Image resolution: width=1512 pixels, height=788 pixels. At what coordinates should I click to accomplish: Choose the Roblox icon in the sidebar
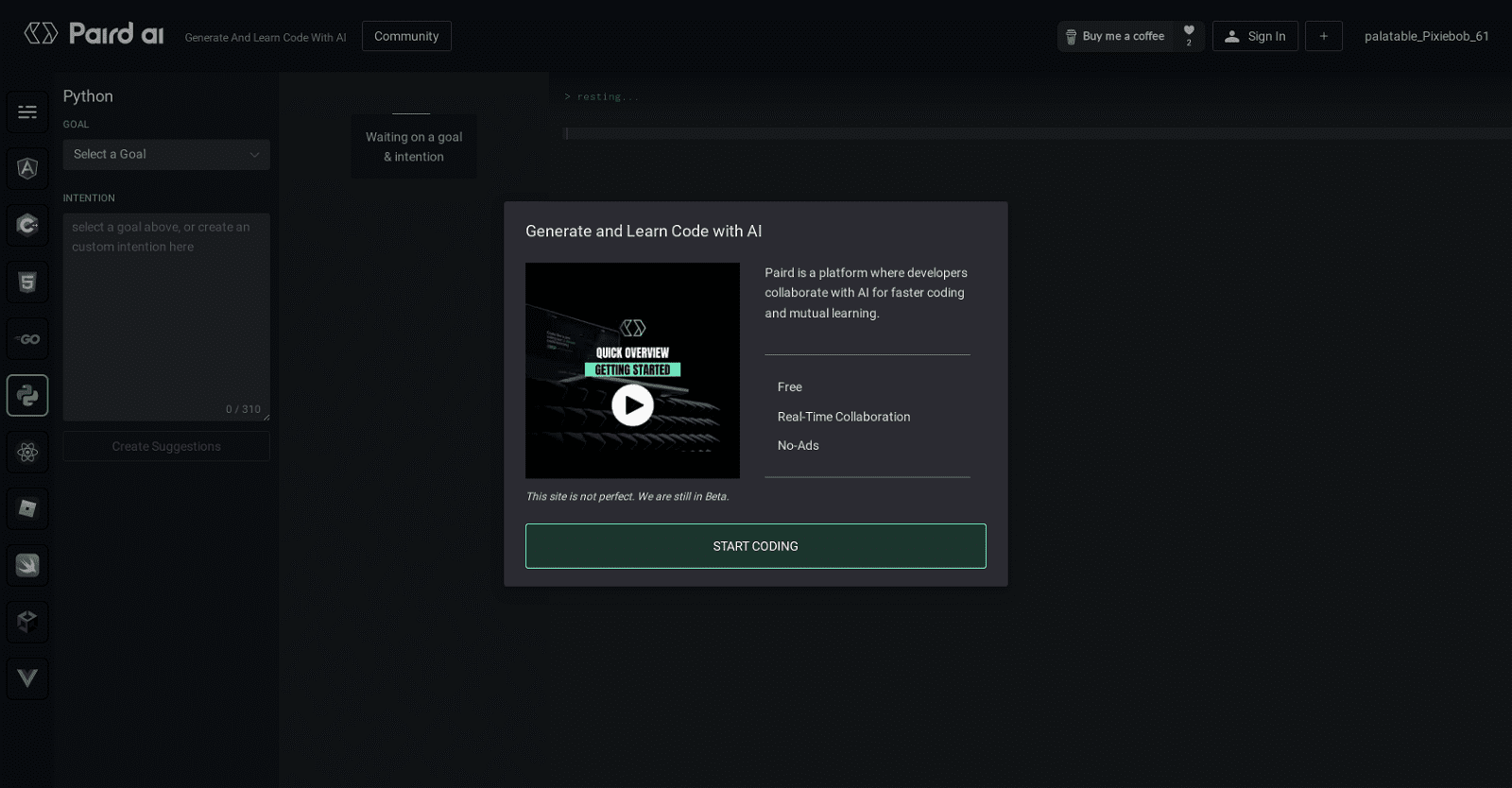tap(27, 509)
